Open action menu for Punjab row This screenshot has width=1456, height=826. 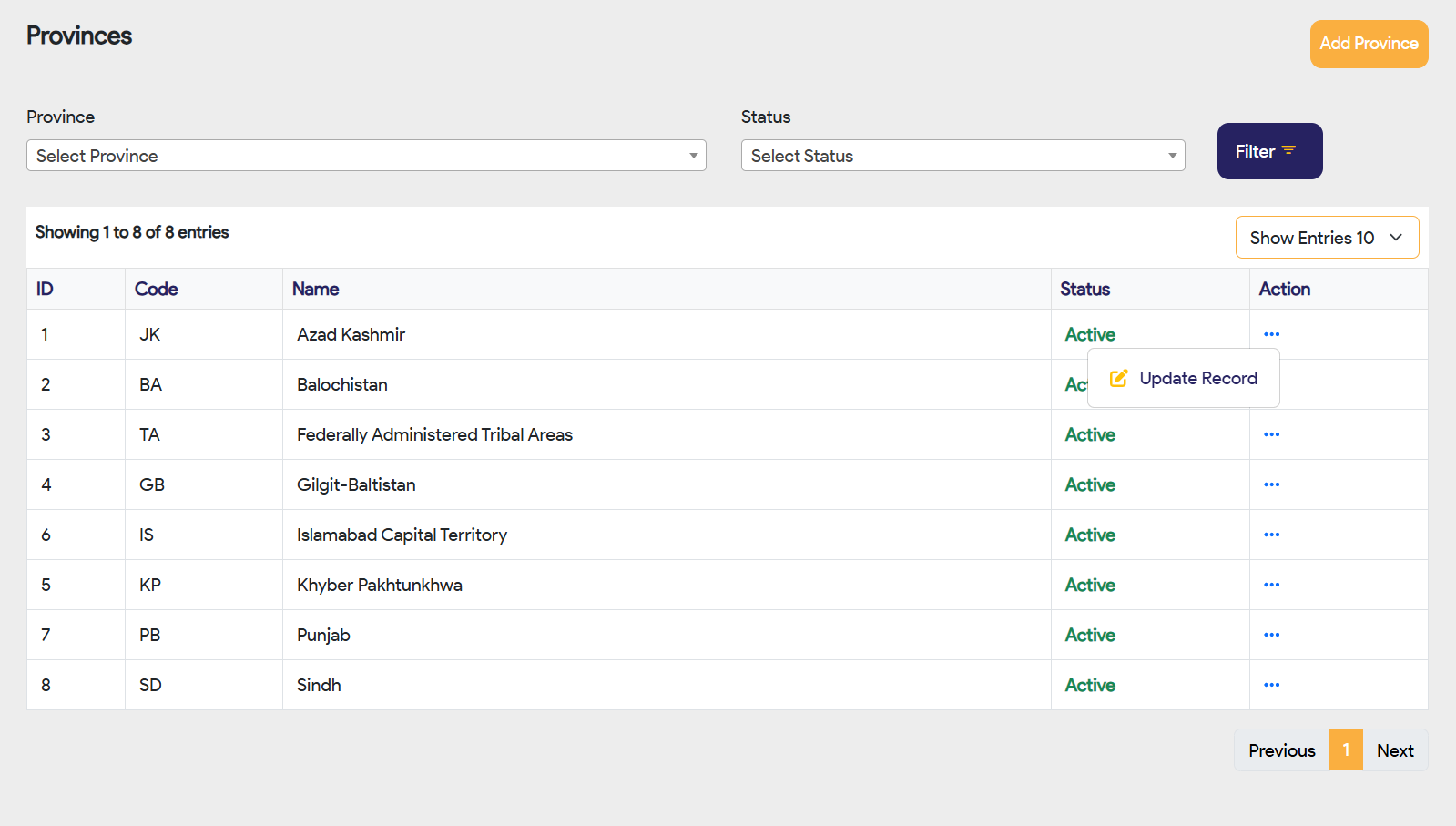point(1271,635)
